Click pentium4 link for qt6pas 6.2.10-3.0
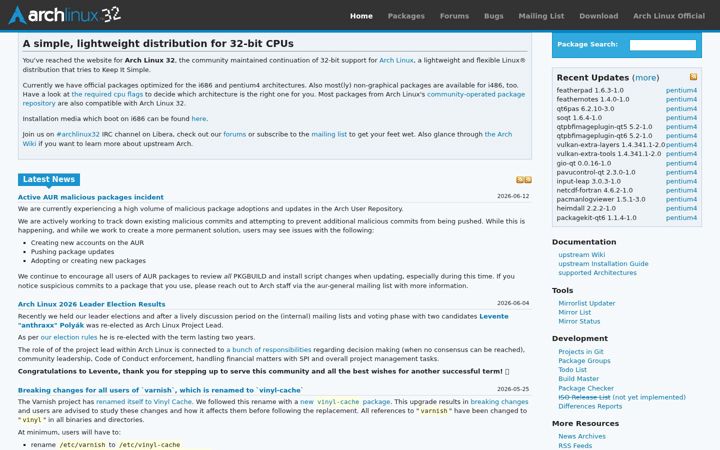This screenshot has width=720, height=450. tap(681, 109)
